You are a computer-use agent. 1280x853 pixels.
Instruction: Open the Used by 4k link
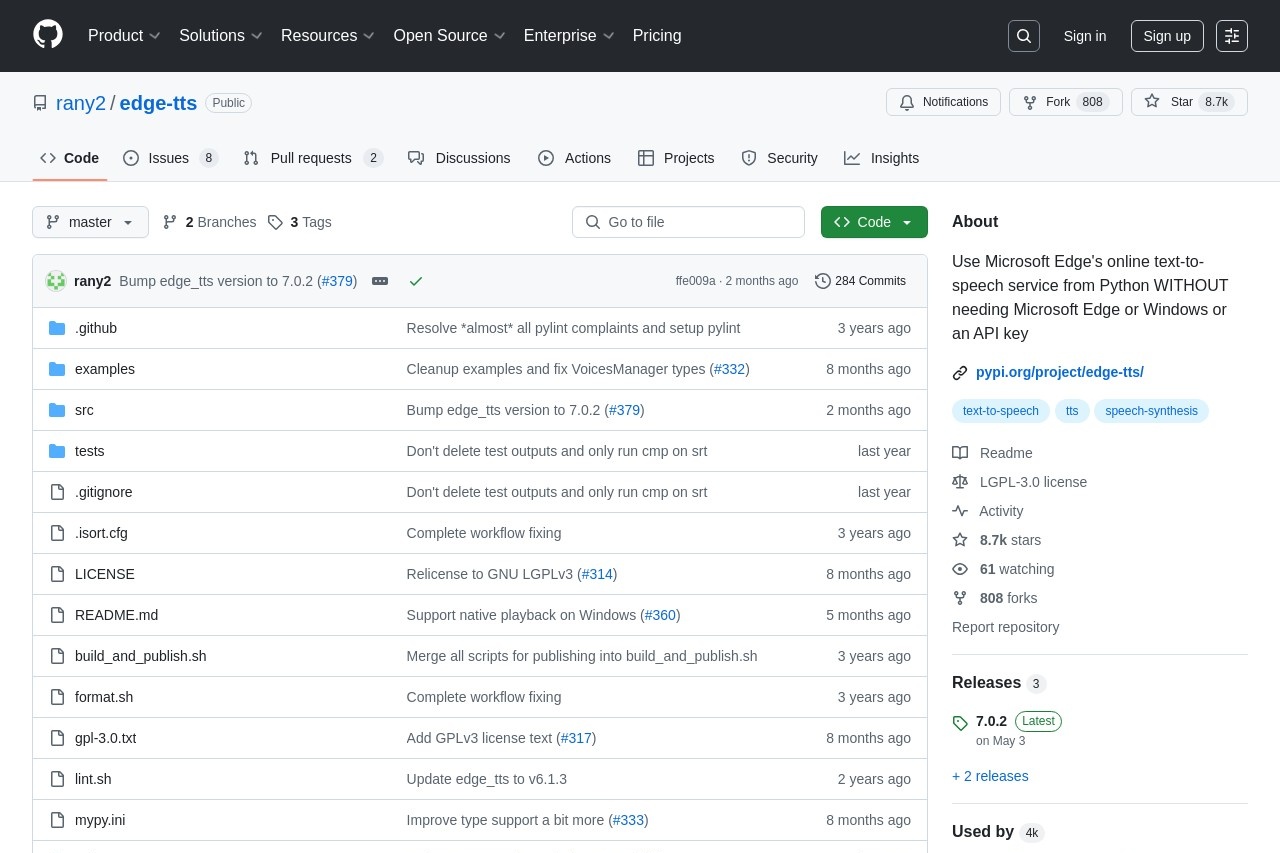click(997, 832)
